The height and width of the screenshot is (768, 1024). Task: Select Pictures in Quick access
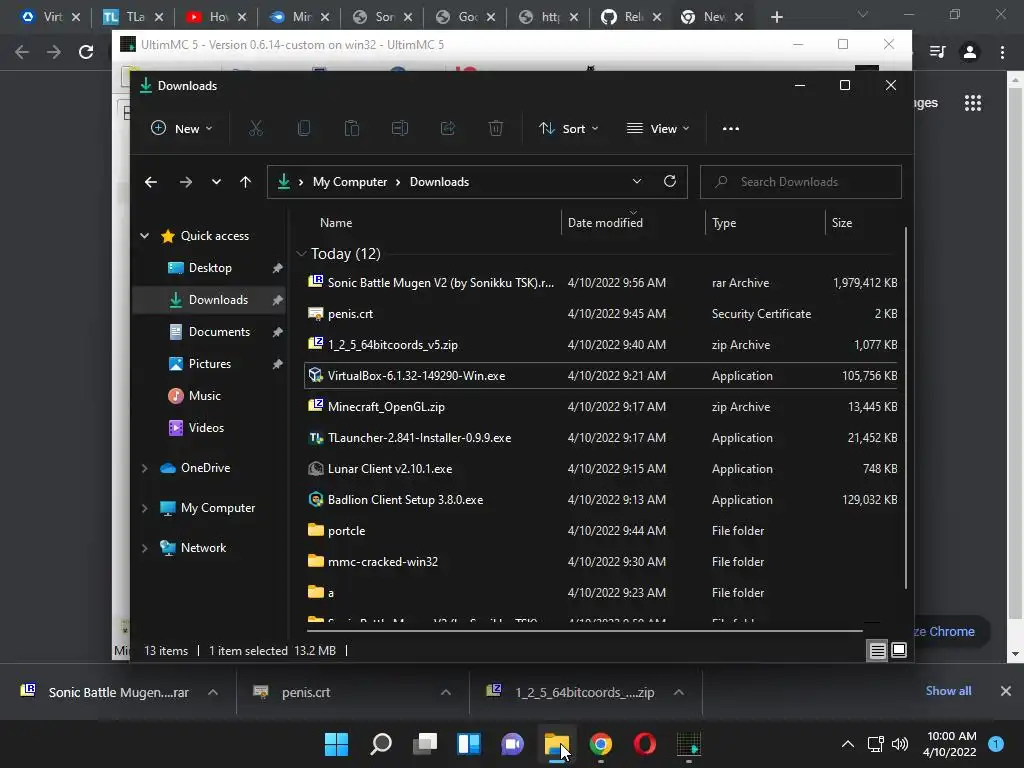click(209, 364)
